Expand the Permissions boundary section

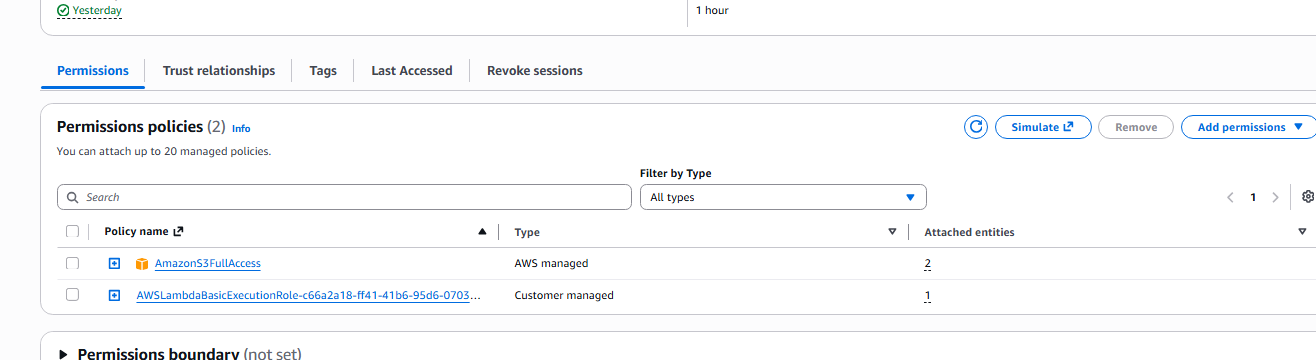tap(64, 354)
